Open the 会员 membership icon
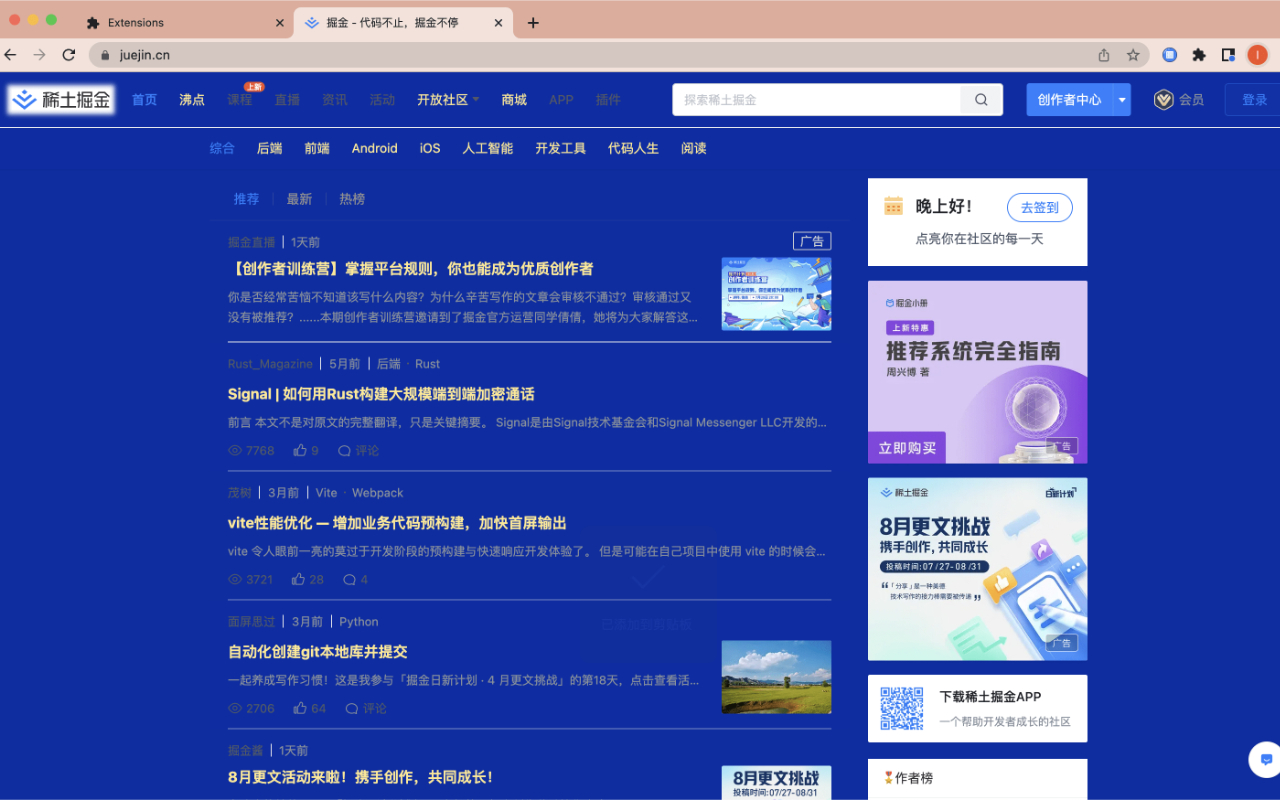1280x800 pixels. point(1163,100)
